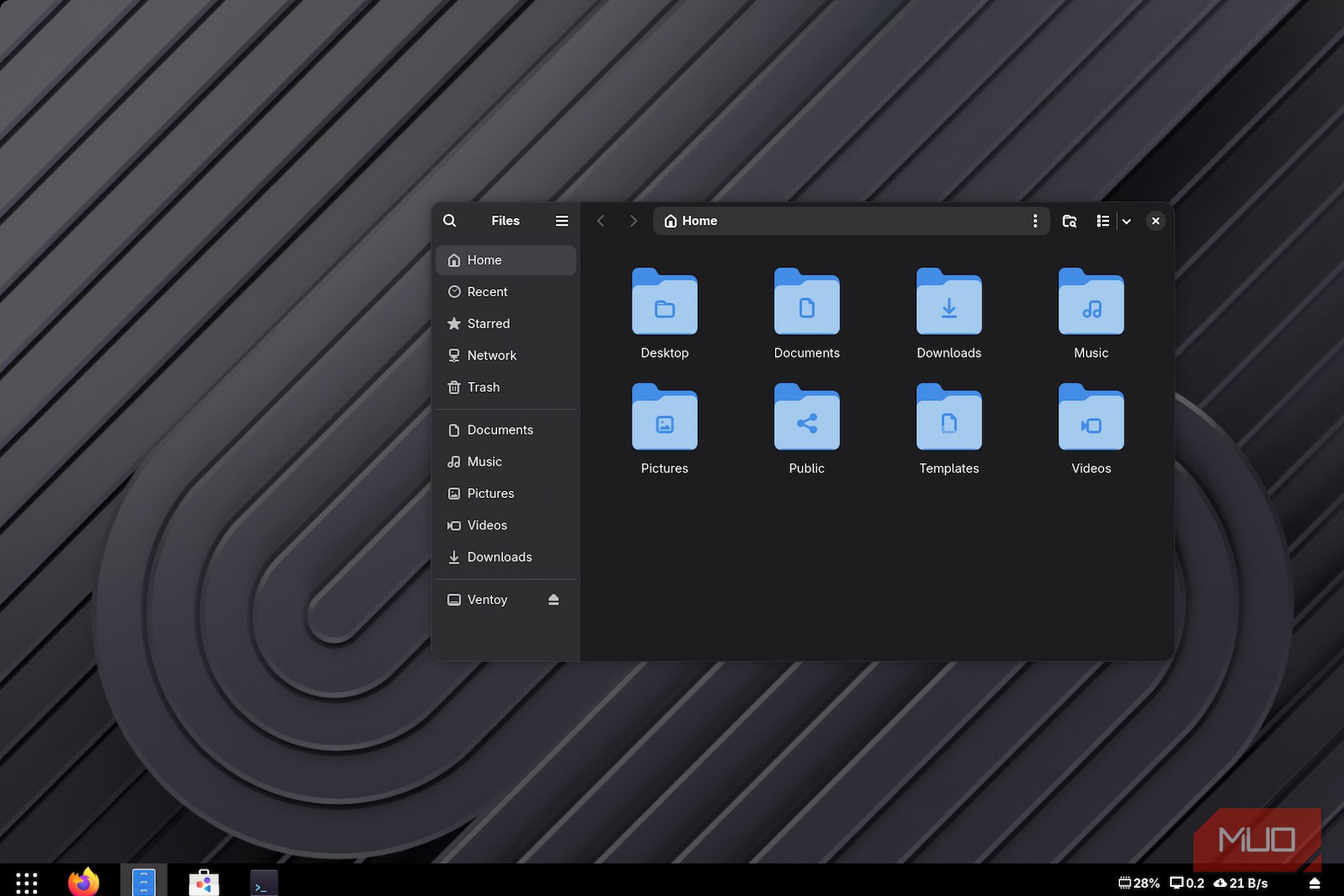
Task: Open Network in the sidebar
Action: pyautogui.click(x=506, y=355)
